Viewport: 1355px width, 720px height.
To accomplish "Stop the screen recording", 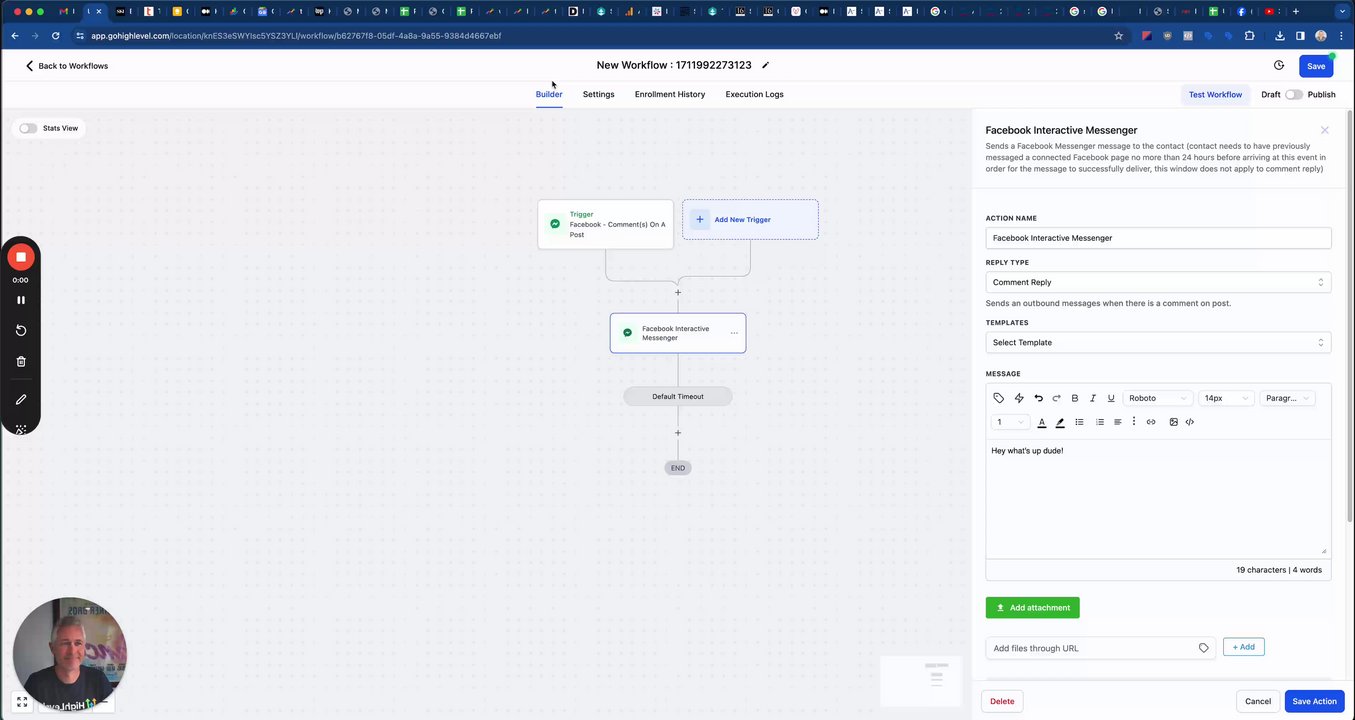I will [x=20, y=257].
